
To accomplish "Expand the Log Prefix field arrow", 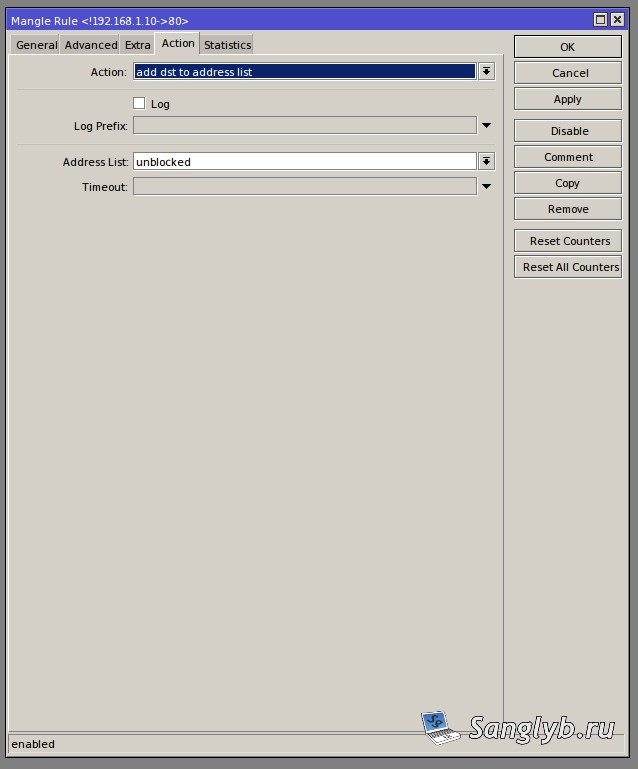I will coord(486,126).
